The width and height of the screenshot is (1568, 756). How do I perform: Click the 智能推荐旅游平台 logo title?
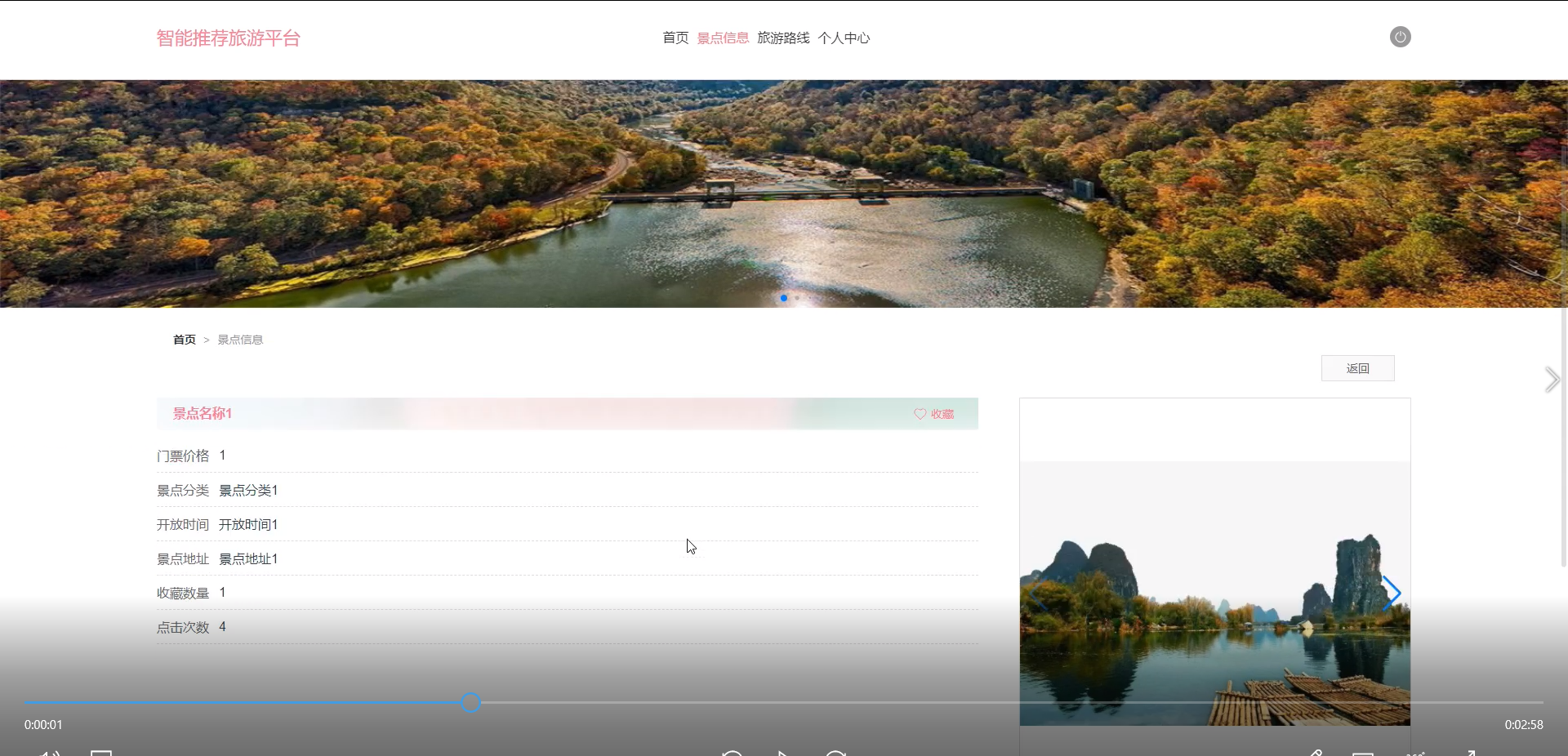(x=229, y=38)
